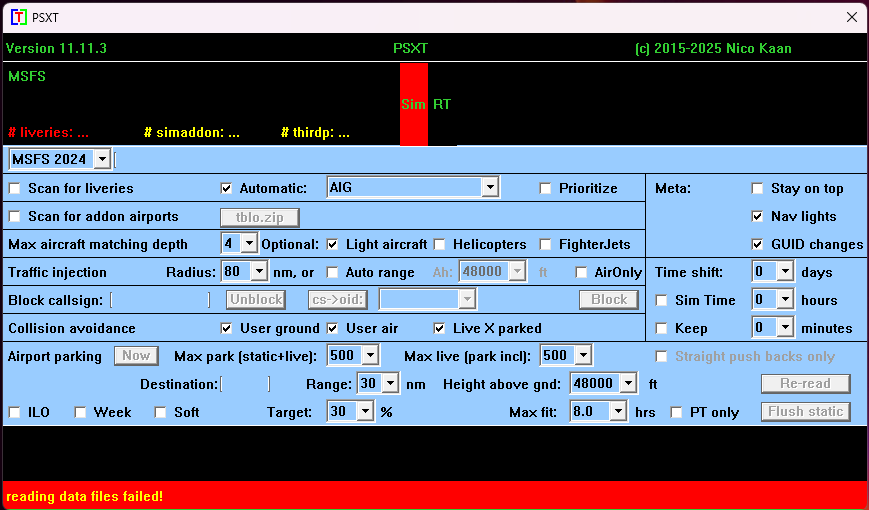
Task: Enable ILO checkbox
Action: tap(14, 412)
